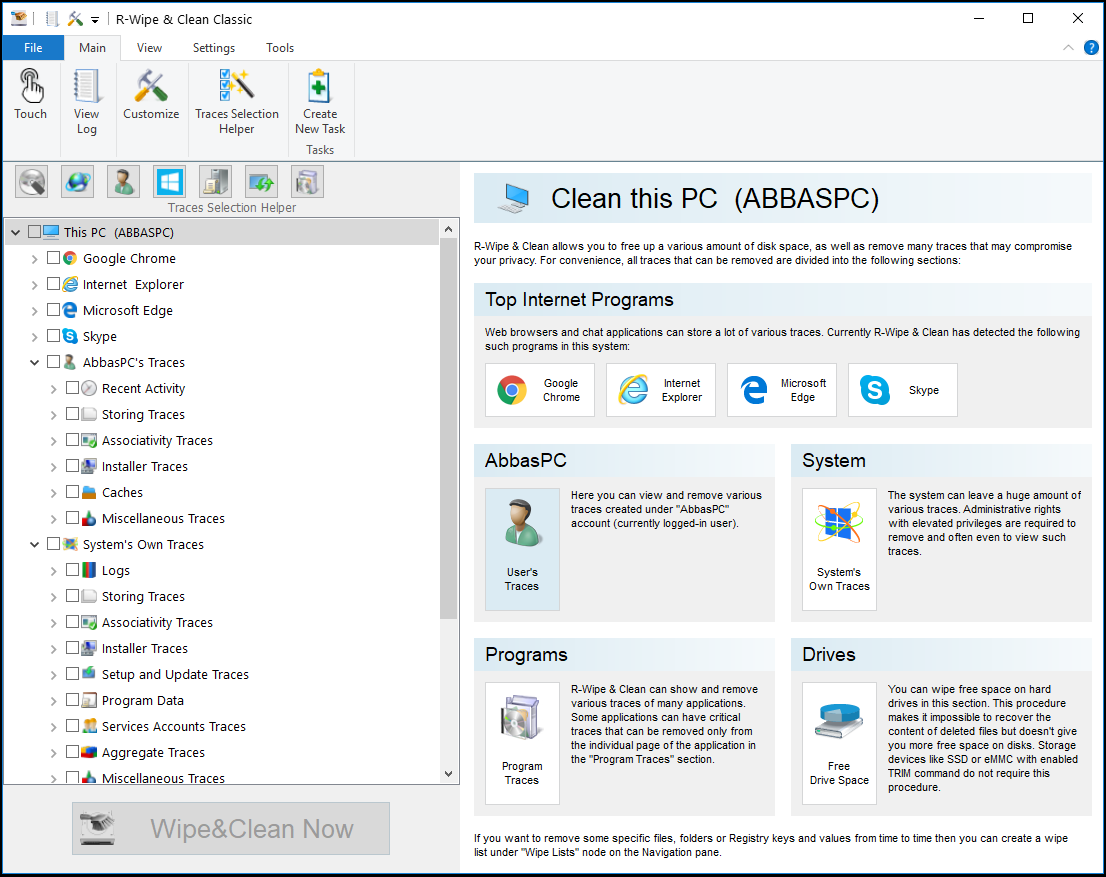Select the installer building helper icon

215,182
